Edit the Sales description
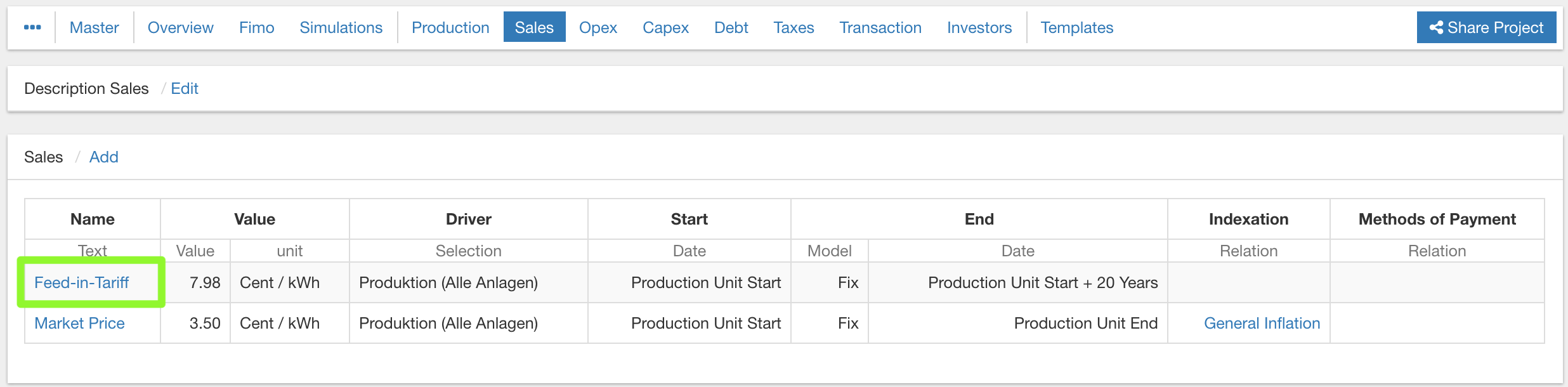Image resolution: width=1568 pixels, height=387 pixels. 184,88
